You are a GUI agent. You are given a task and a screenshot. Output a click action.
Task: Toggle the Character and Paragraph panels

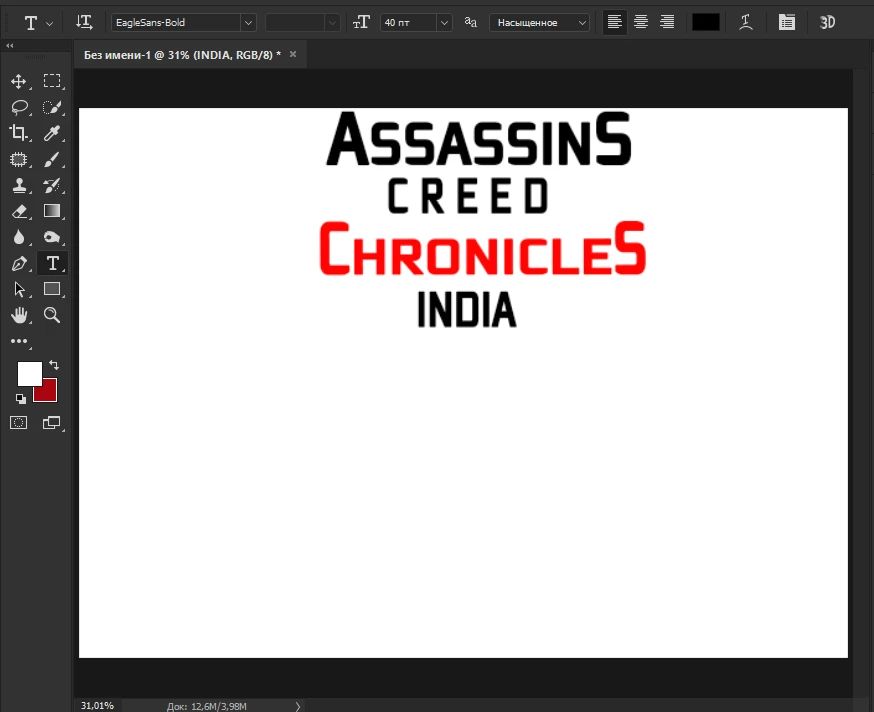click(x=786, y=21)
